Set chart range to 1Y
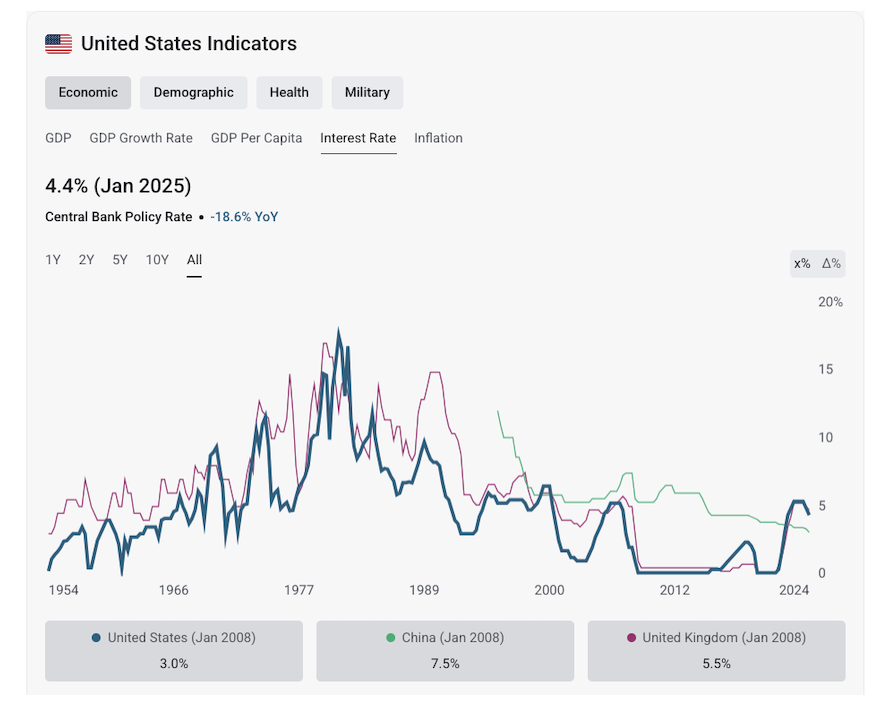Image resolution: width=894 pixels, height=705 pixels. (x=53, y=260)
